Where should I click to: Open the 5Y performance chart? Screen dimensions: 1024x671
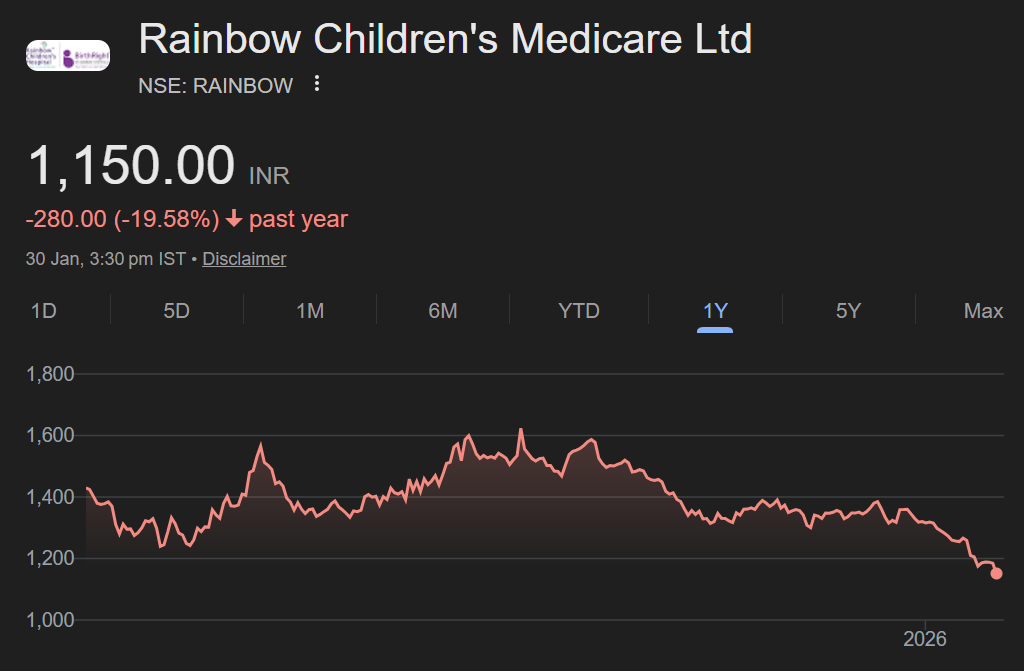pos(848,311)
